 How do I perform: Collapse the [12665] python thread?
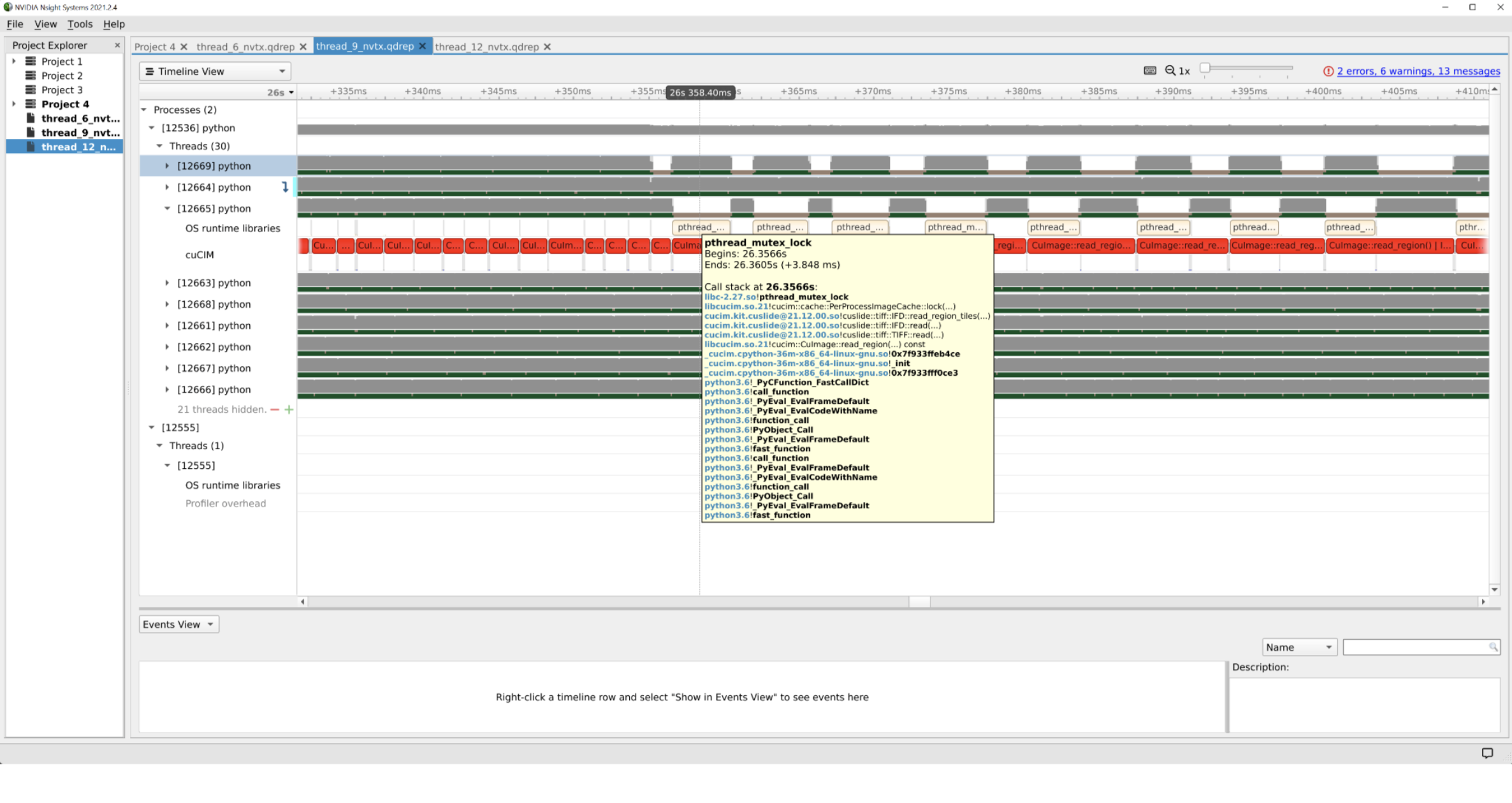tap(167, 209)
